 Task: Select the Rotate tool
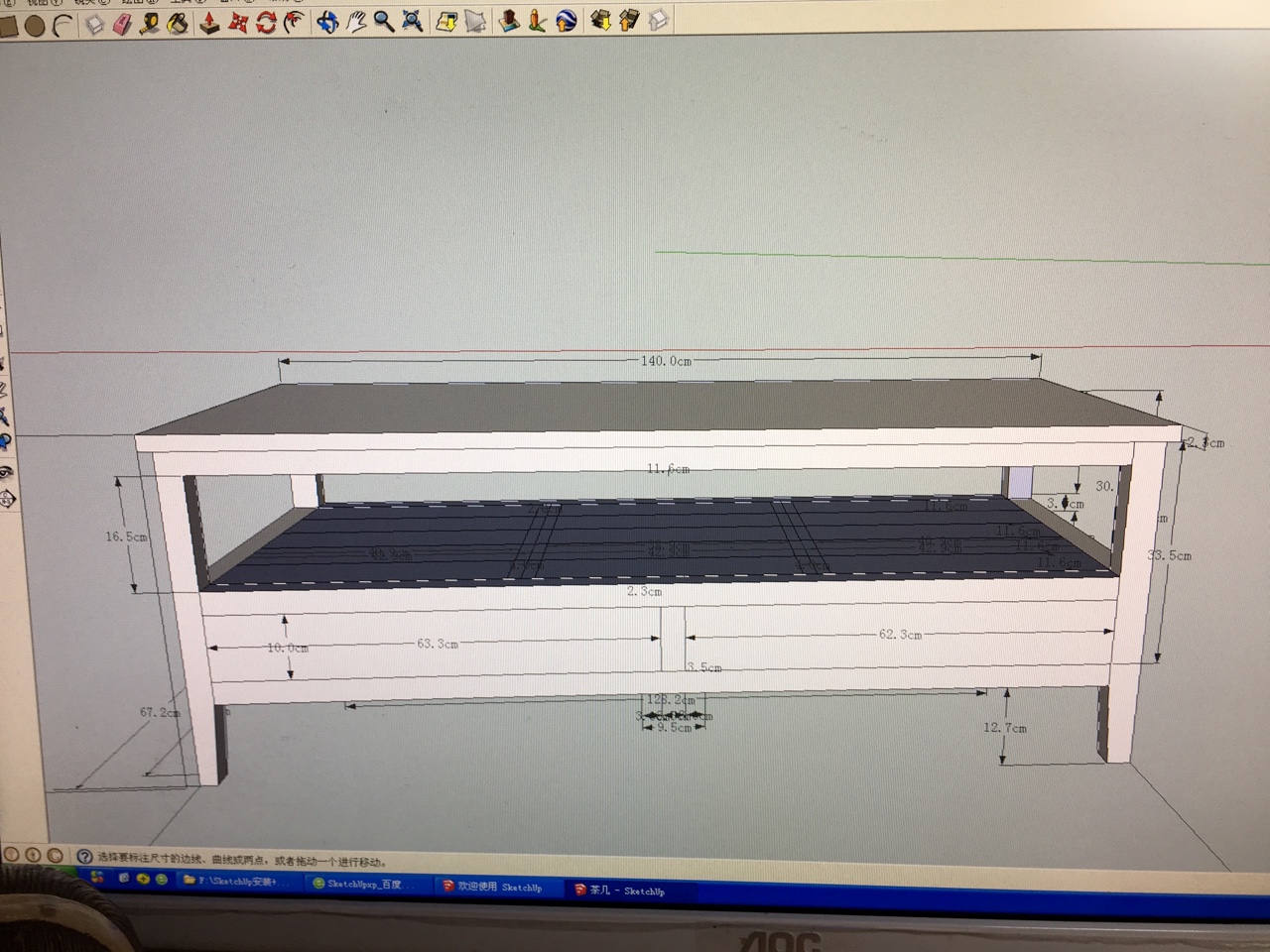coord(266,22)
